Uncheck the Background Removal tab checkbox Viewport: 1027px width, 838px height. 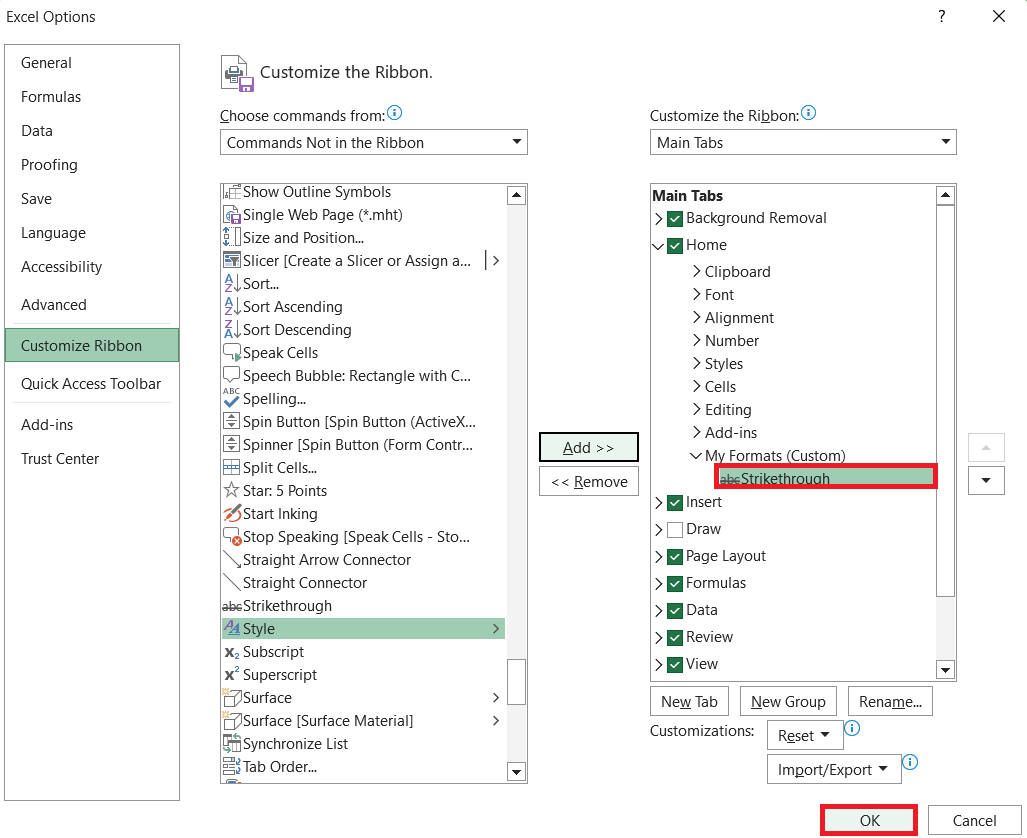tap(675, 219)
